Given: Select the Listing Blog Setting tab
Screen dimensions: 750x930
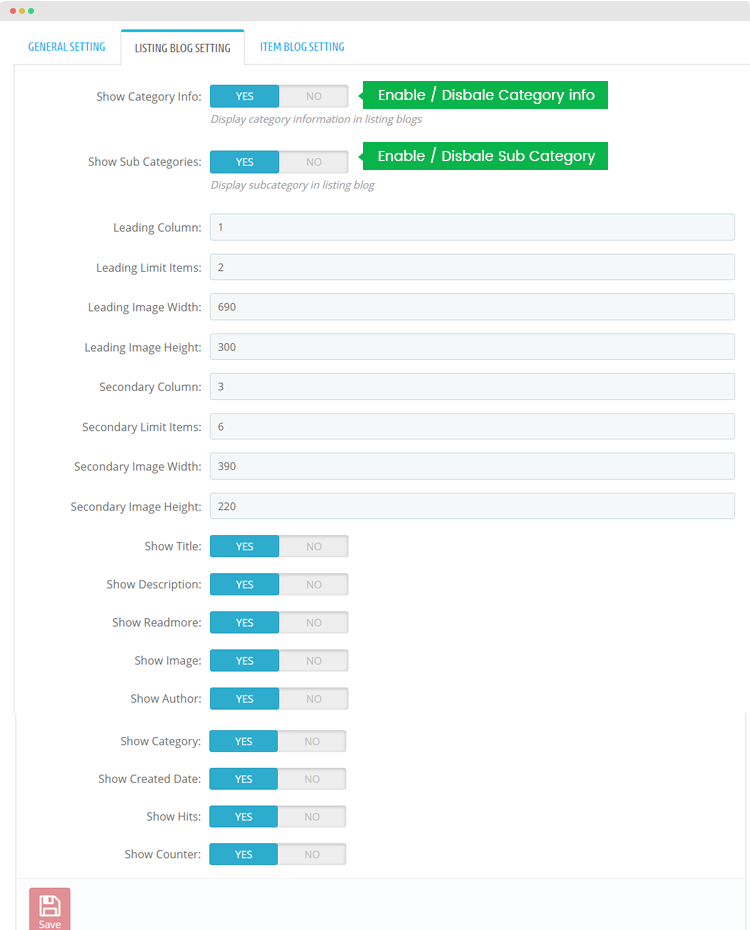Looking at the screenshot, I should [x=183, y=47].
